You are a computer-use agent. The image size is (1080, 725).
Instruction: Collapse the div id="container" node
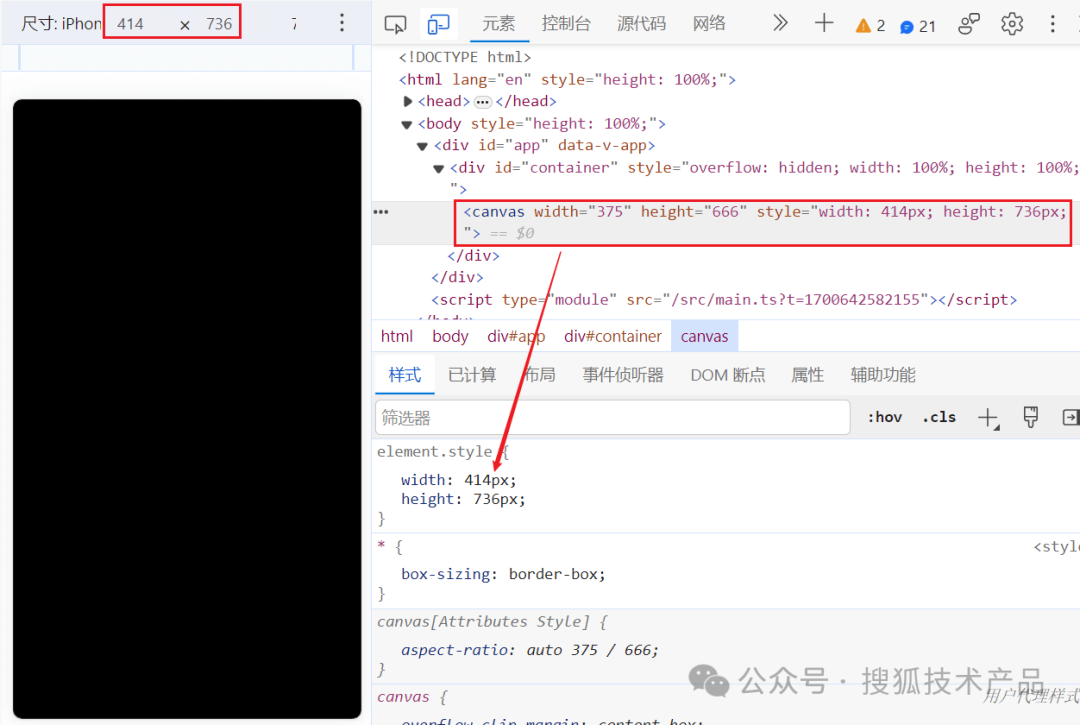click(x=438, y=169)
